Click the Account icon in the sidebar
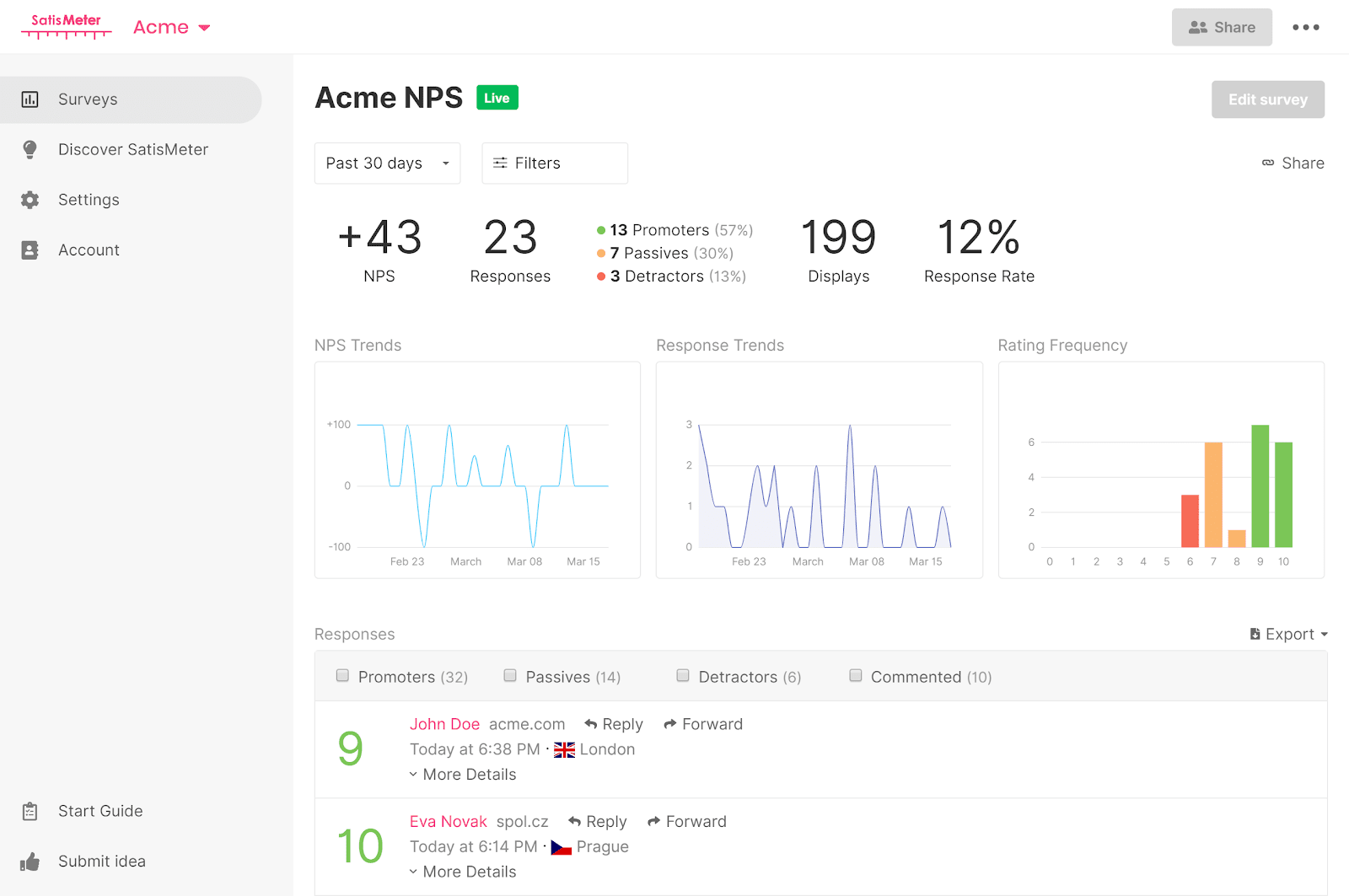The image size is (1349, 896). 30,249
